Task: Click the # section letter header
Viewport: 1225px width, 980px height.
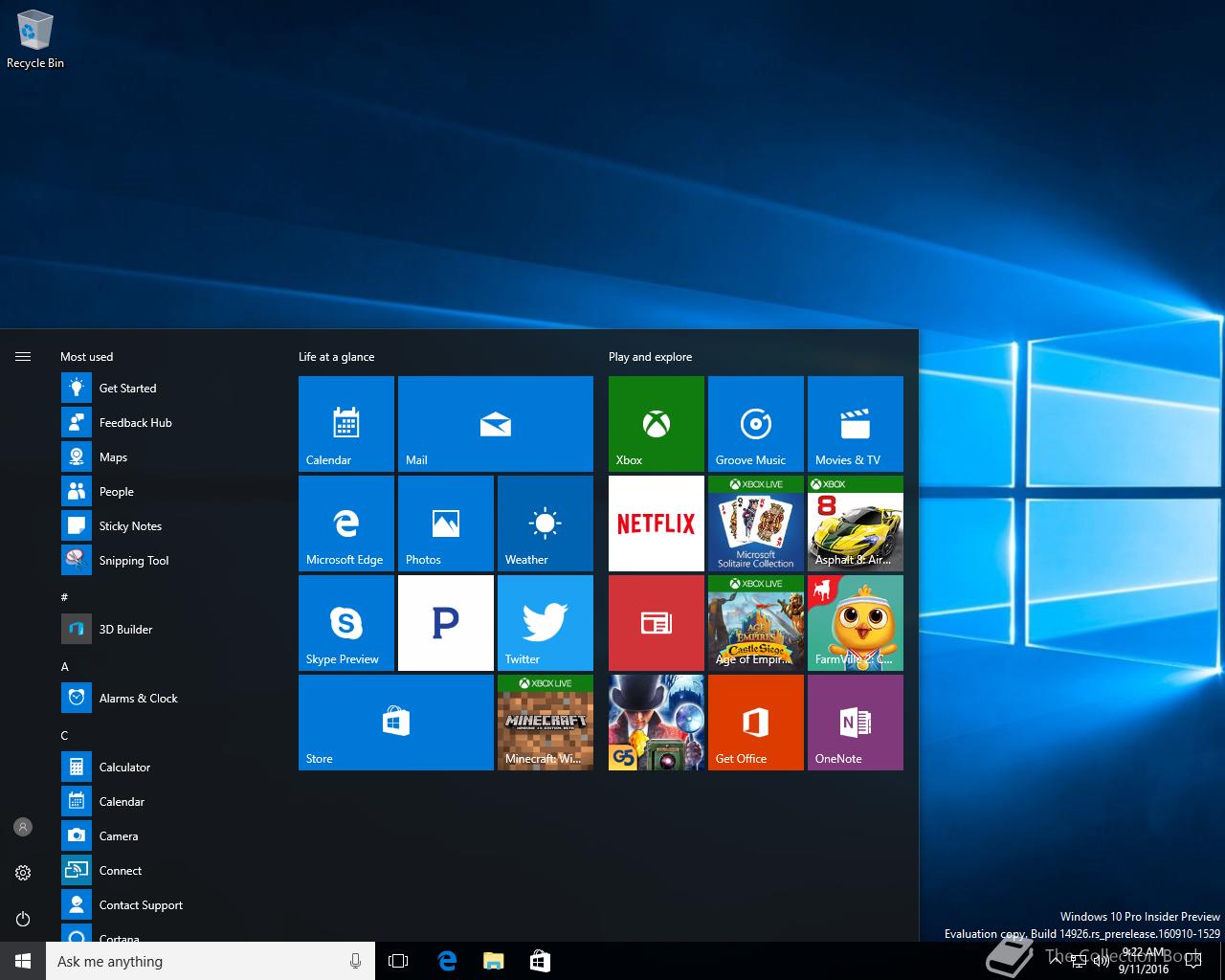Action: (x=64, y=597)
